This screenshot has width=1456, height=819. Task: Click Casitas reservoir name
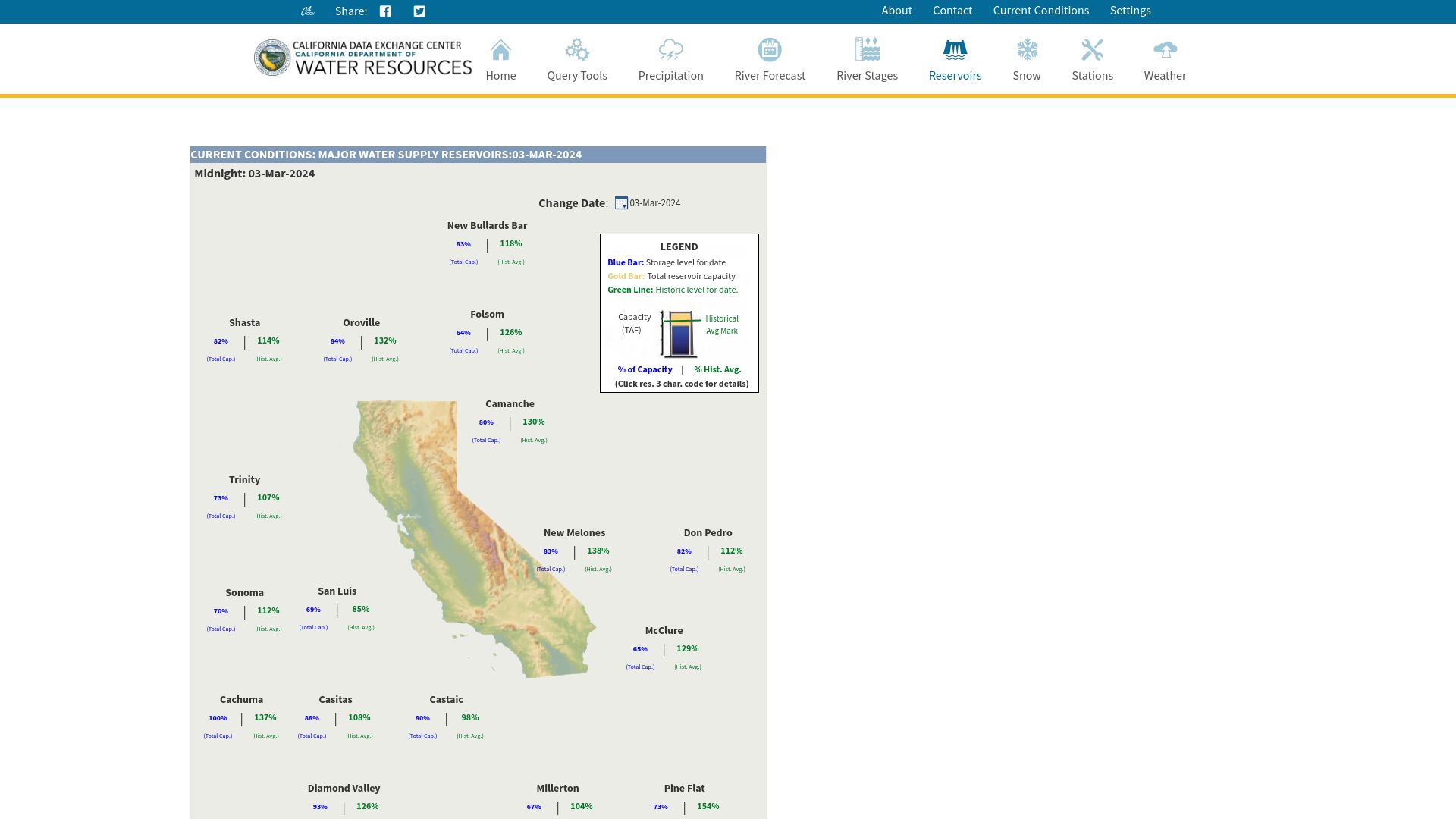[335, 700]
